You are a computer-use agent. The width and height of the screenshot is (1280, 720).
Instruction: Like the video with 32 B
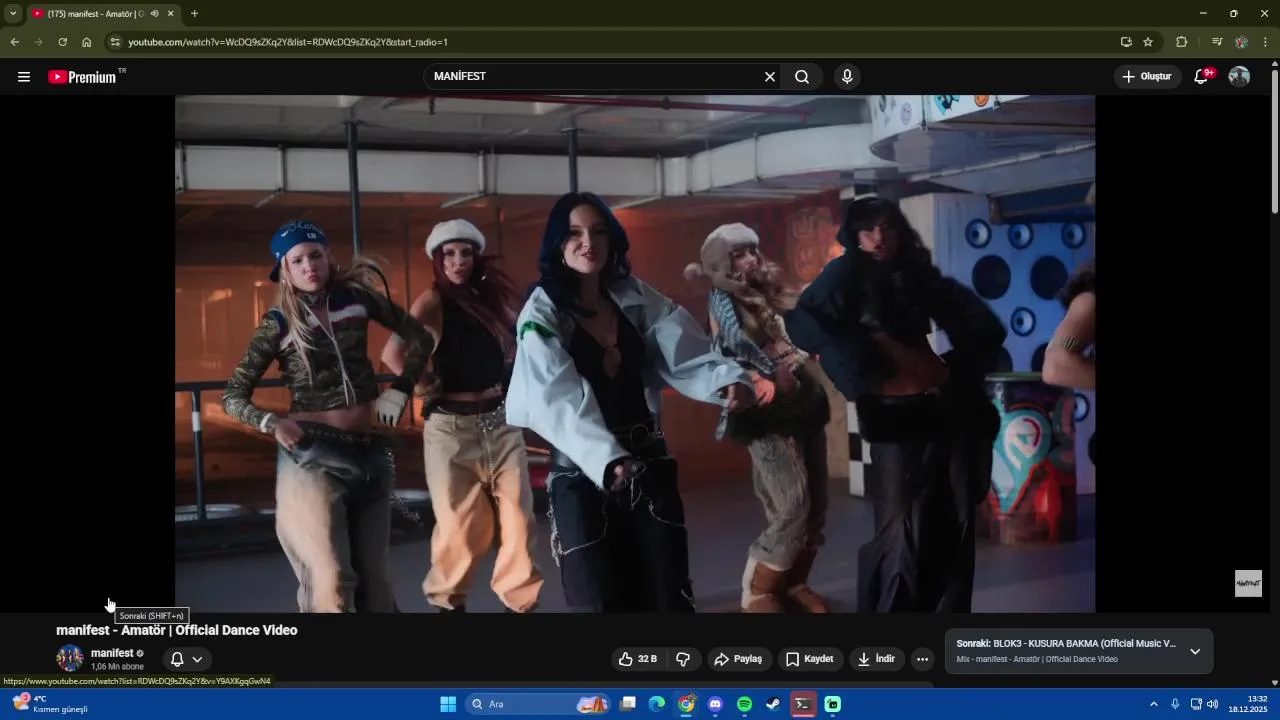[638, 659]
